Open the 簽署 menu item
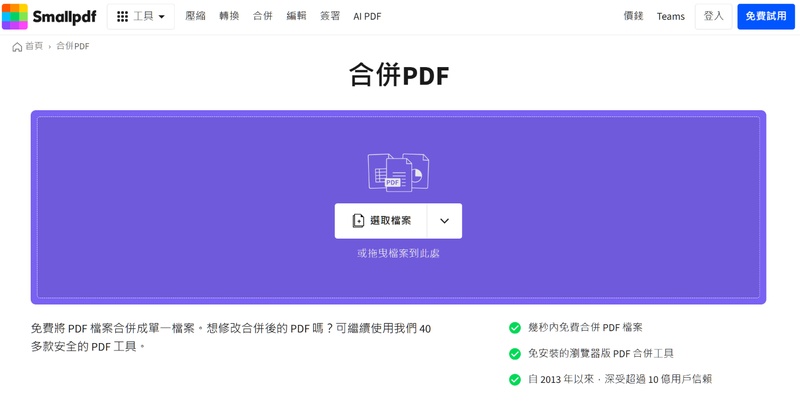800x413 pixels. tap(330, 16)
